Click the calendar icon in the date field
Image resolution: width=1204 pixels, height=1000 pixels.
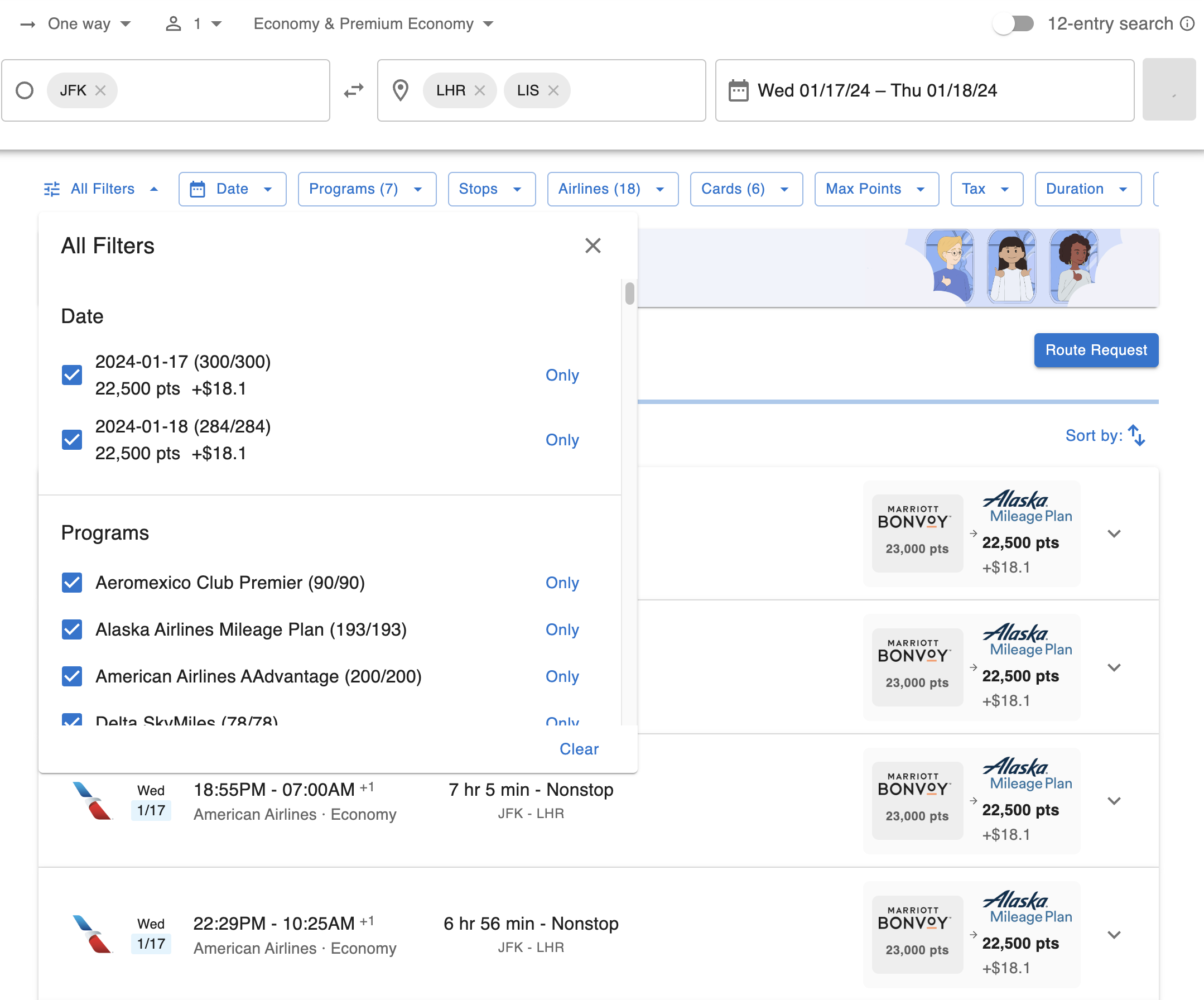(739, 90)
